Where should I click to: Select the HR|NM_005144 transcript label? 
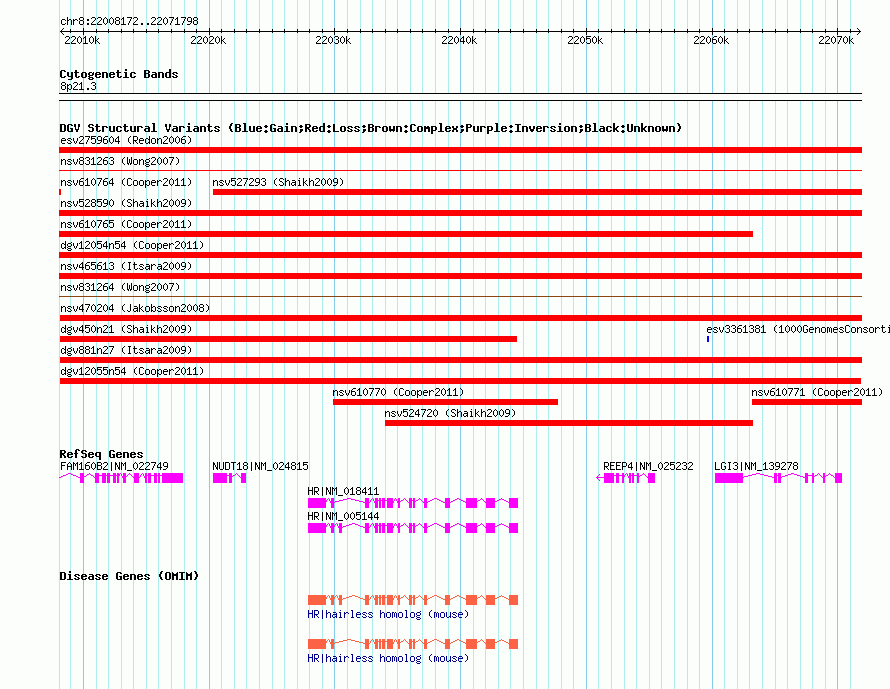pyautogui.click(x=343, y=516)
